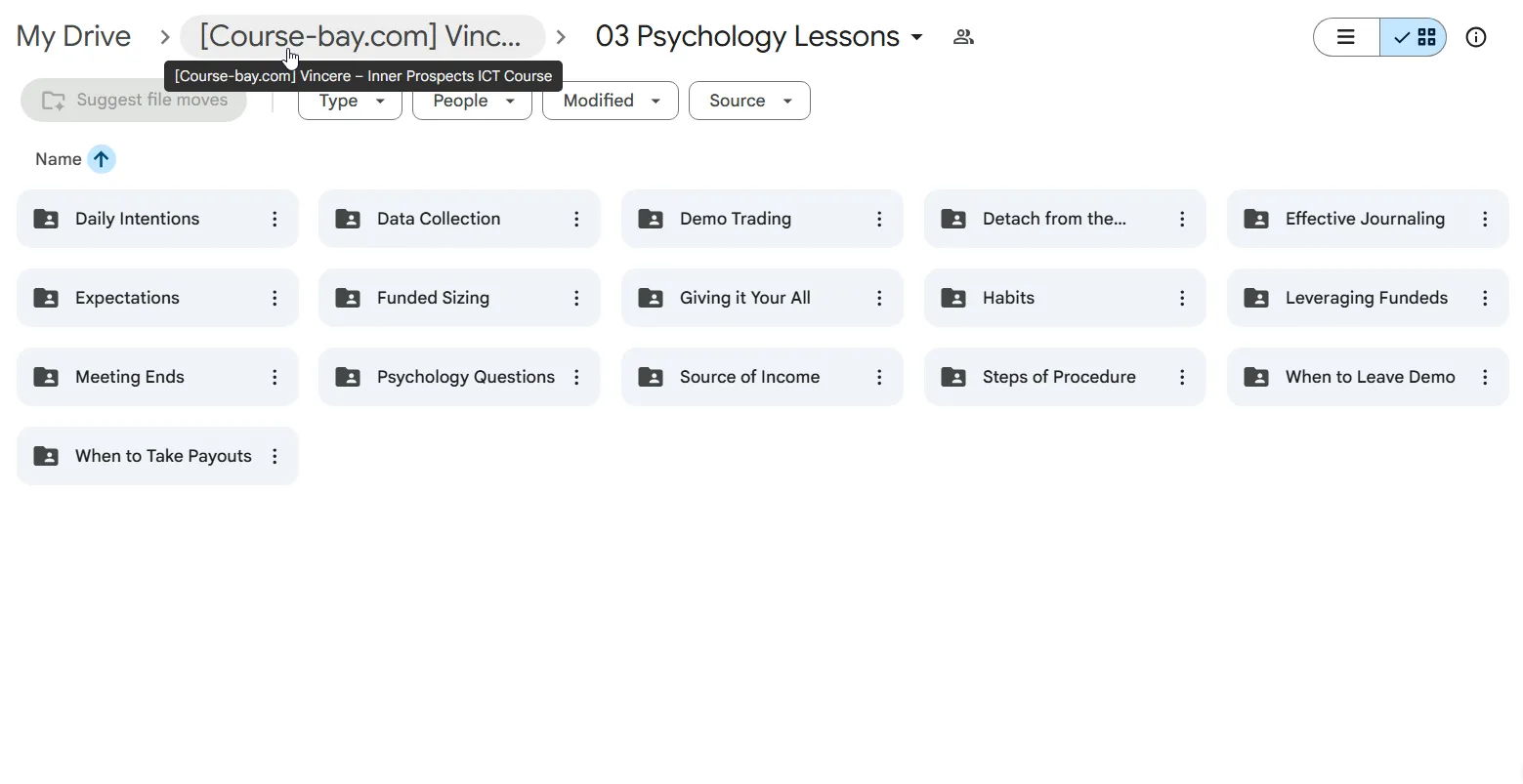Open more actions for When to Take Payouts
The height and width of the screenshot is (784, 1523).
click(x=275, y=456)
